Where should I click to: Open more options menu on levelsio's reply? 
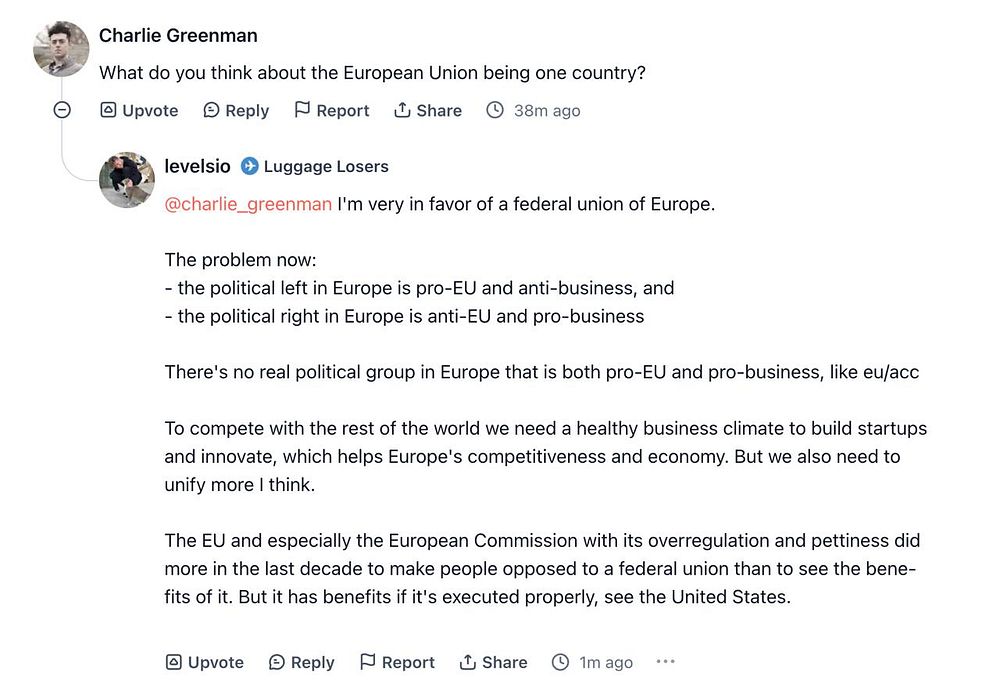click(666, 662)
